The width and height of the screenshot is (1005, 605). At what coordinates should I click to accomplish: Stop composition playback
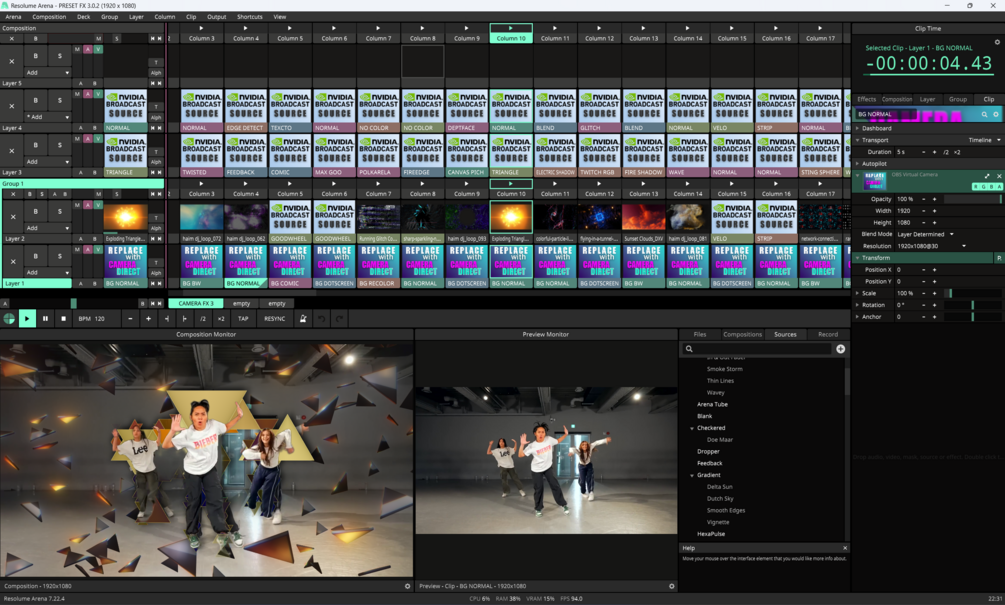click(63, 318)
